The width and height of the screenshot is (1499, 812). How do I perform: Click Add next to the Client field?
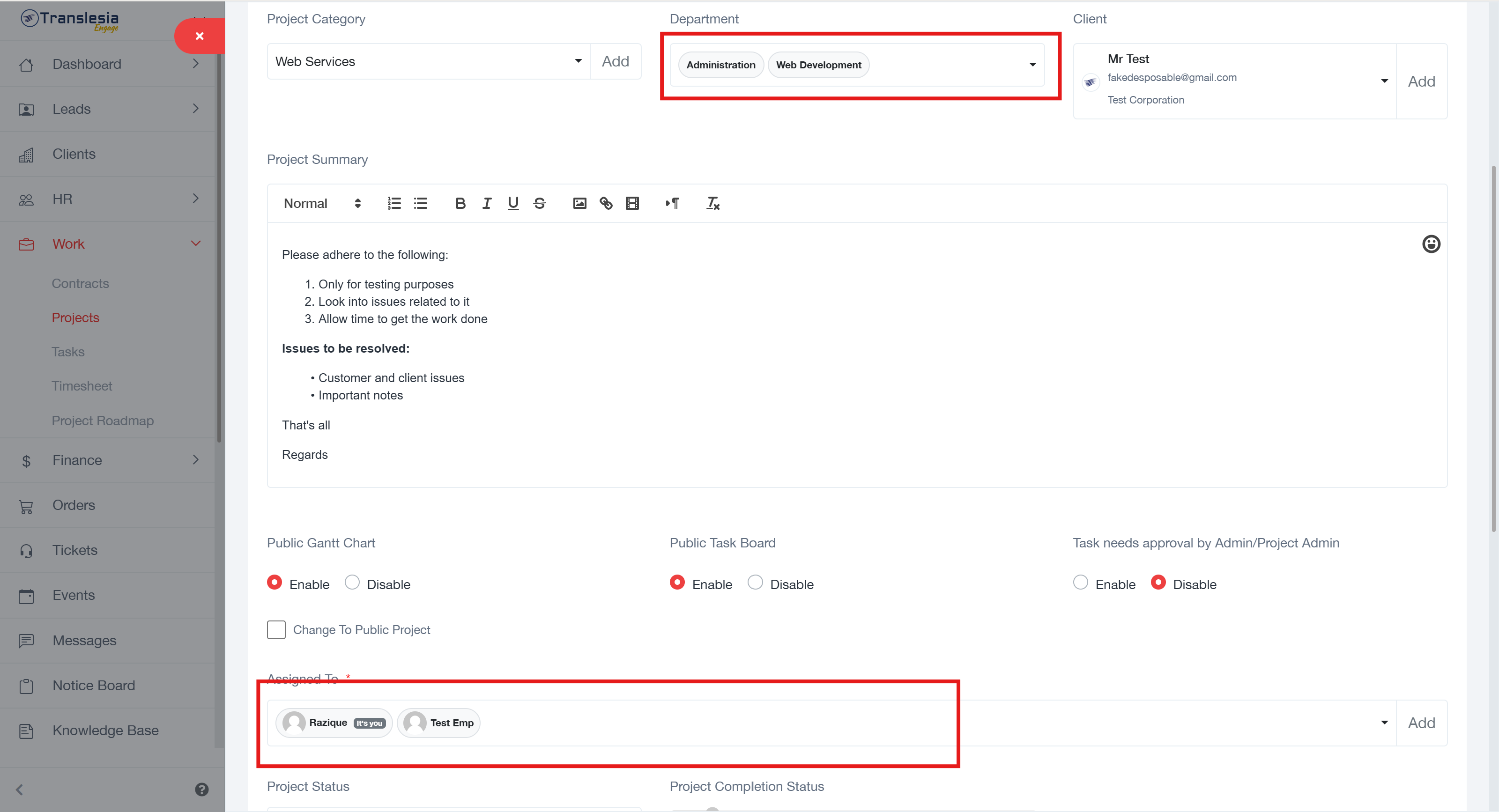pyautogui.click(x=1421, y=81)
